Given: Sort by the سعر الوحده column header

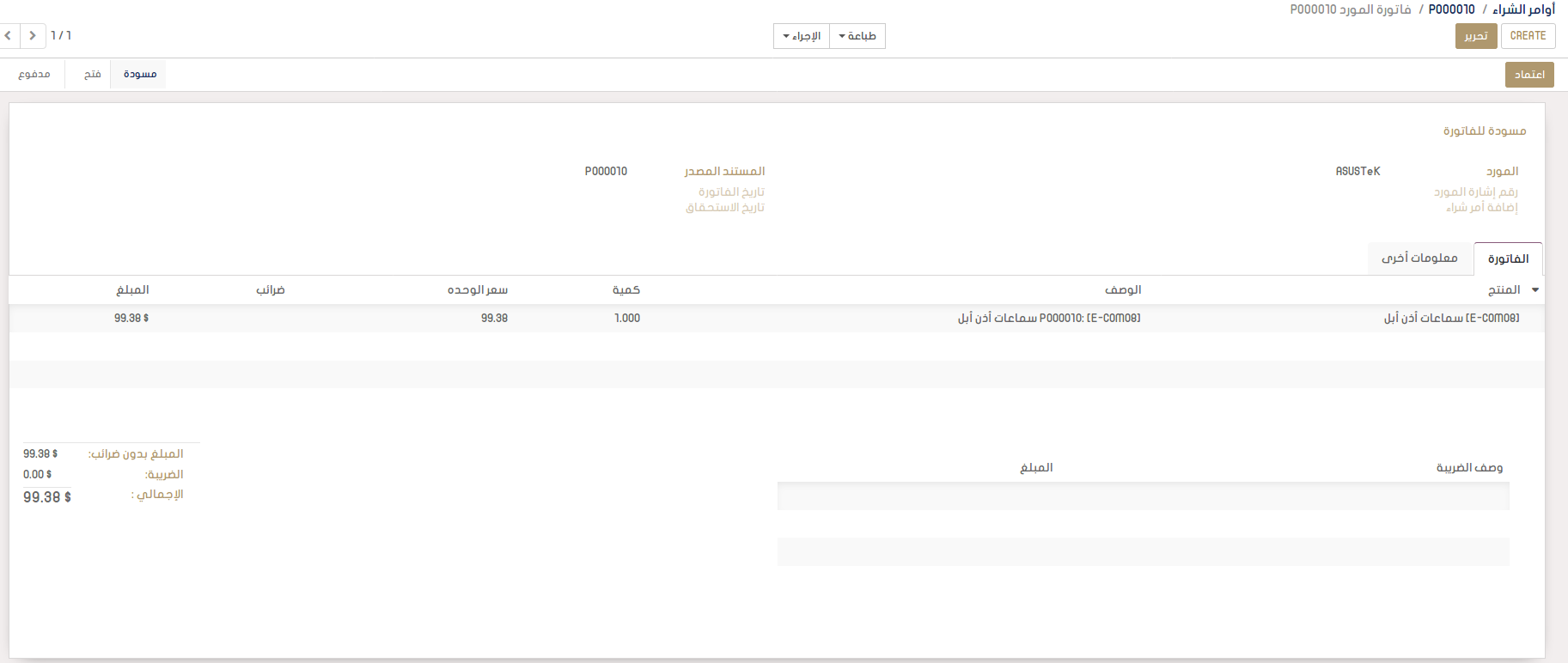Looking at the screenshot, I should point(477,290).
